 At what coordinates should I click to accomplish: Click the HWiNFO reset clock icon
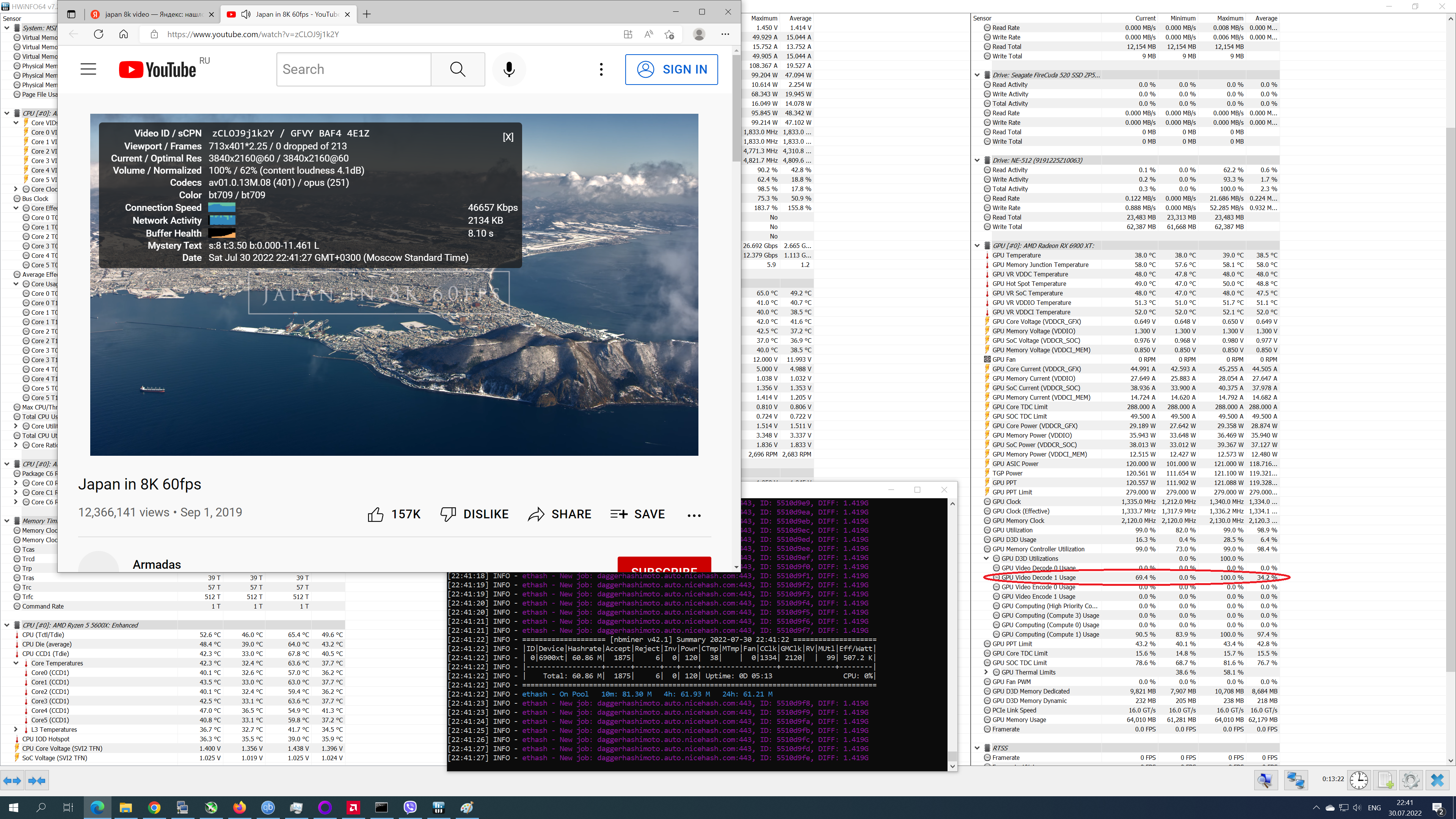[1359, 781]
